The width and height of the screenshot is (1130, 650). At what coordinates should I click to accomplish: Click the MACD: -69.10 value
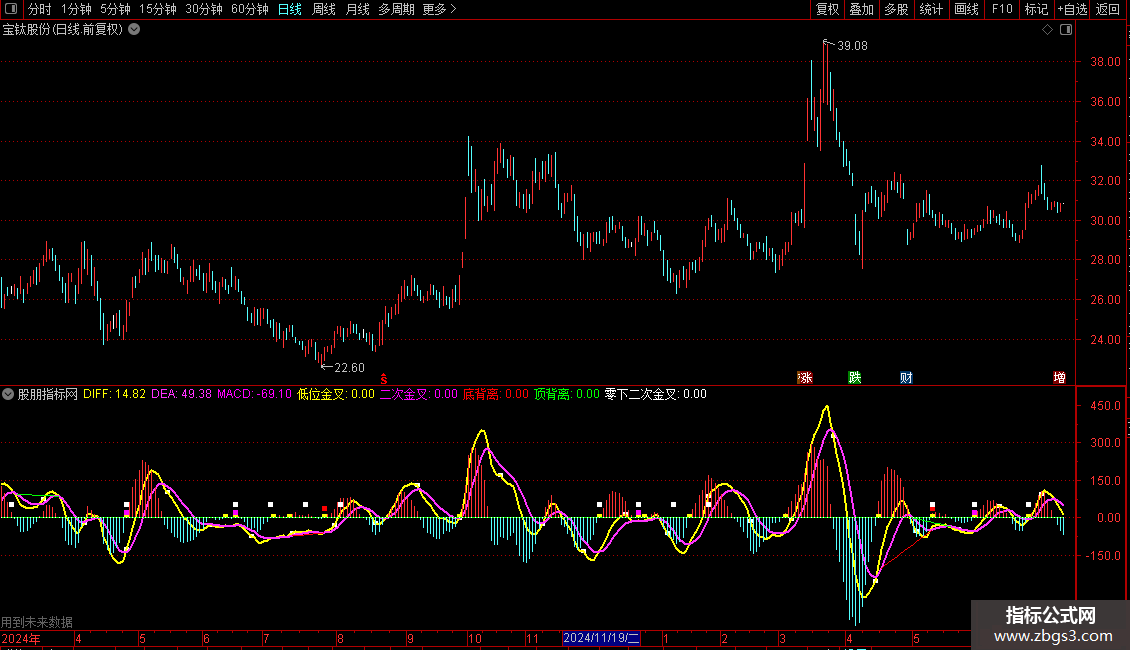(254, 394)
